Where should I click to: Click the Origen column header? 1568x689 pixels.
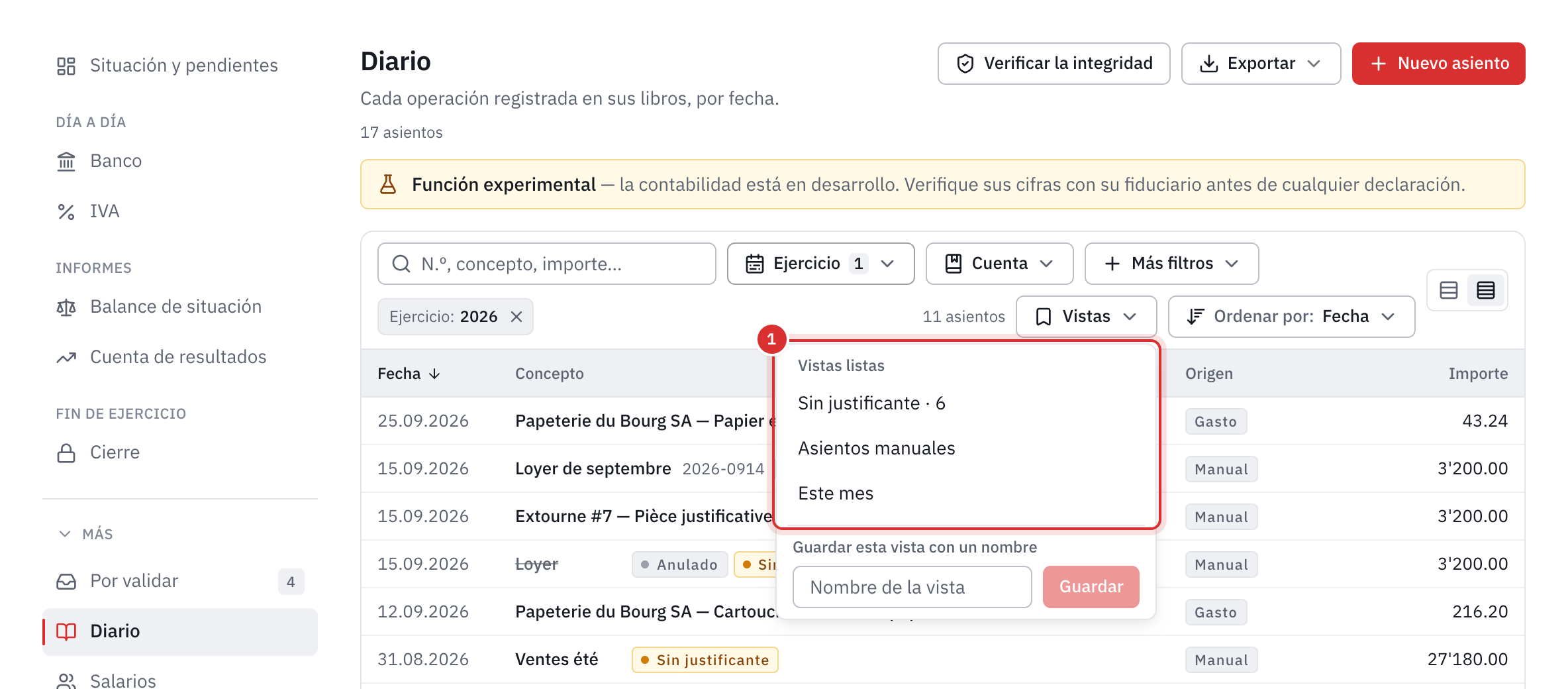point(1208,374)
